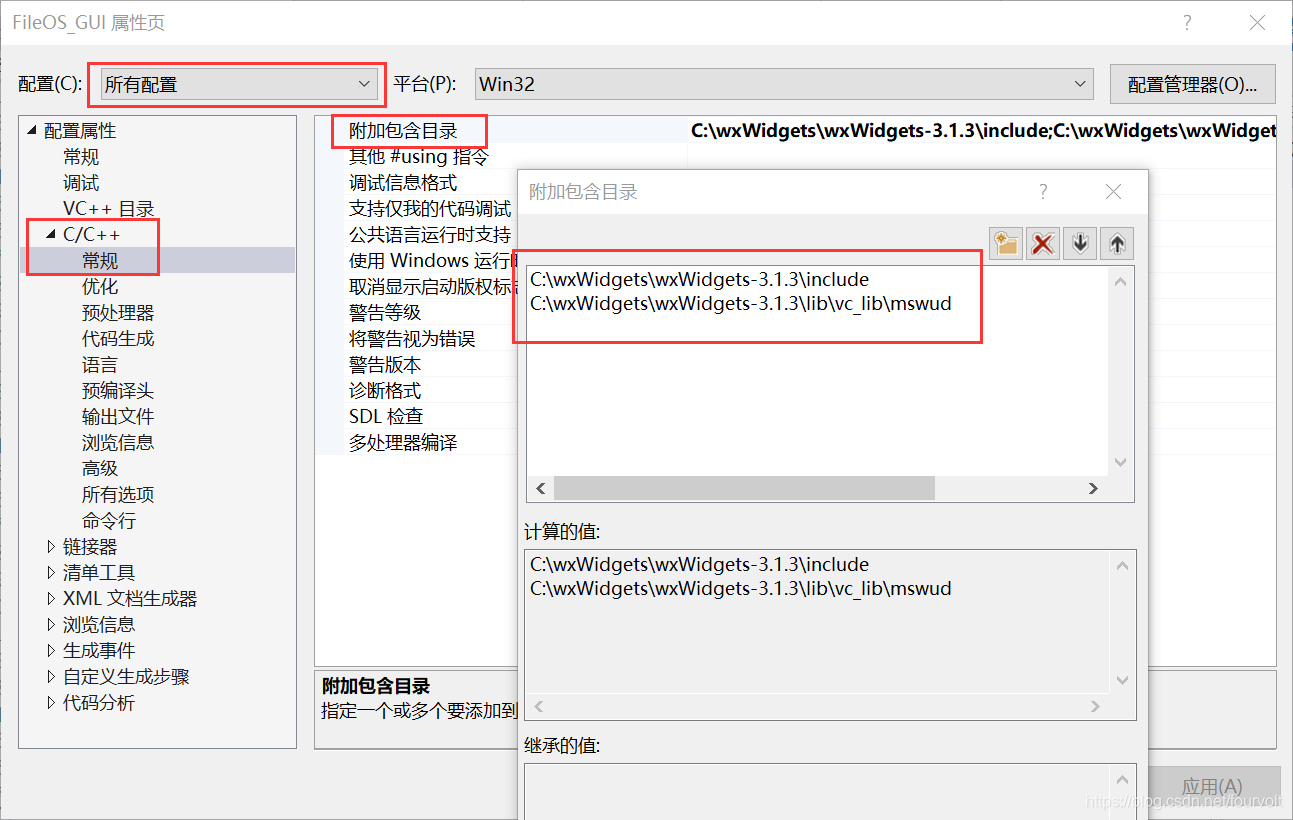Select 代码生成 in the tree
1293x820 pixels.
point(118,339)
